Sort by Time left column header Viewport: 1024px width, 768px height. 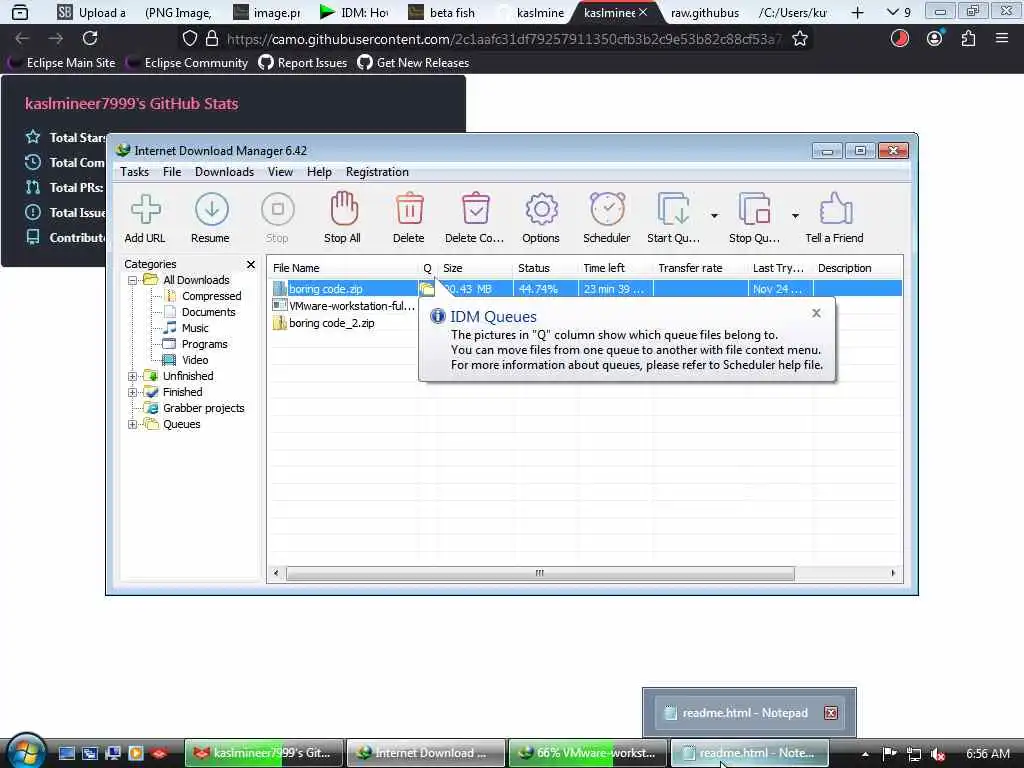coord(615,268)
